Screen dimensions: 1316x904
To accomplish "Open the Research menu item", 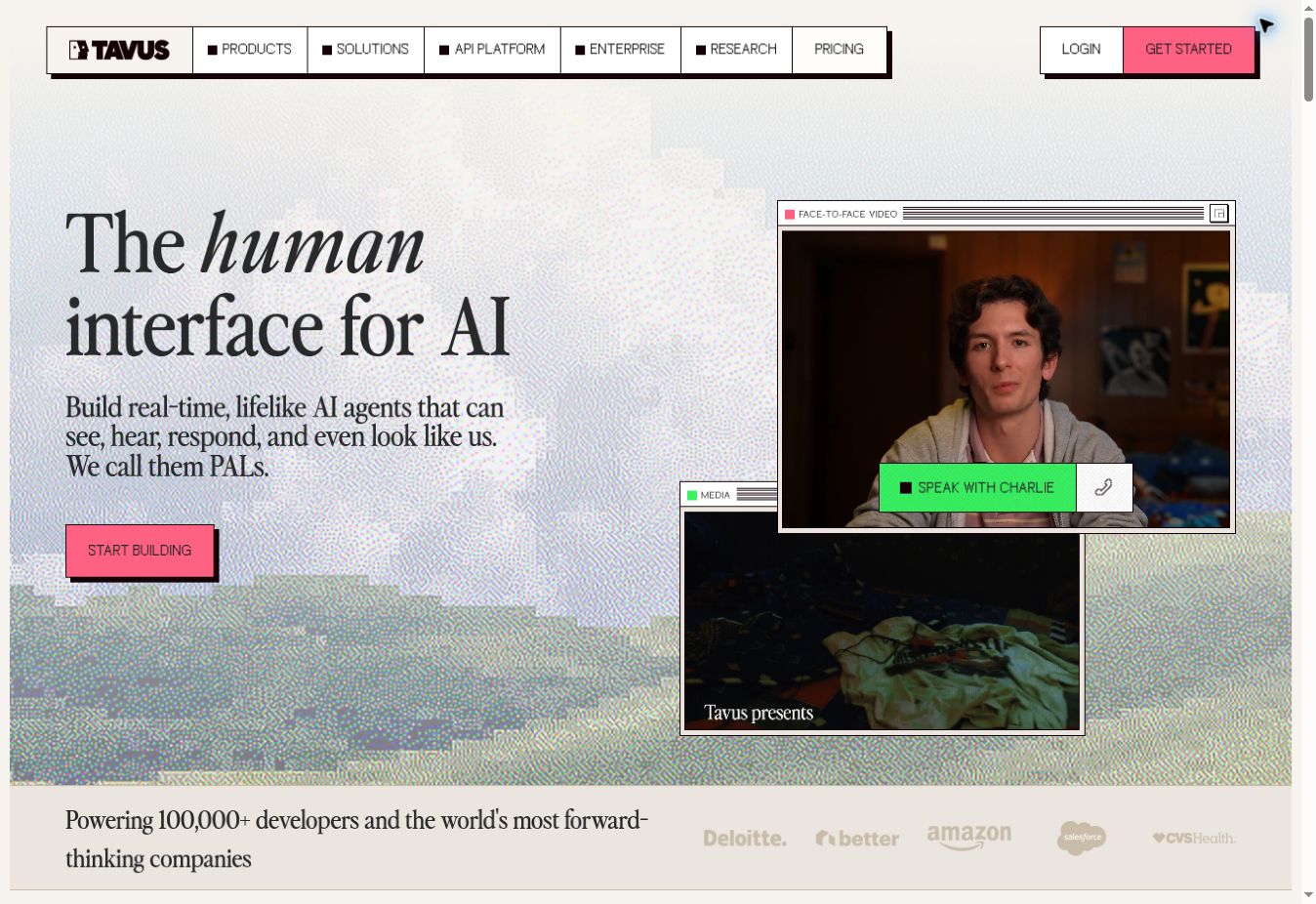I will 736,50.
